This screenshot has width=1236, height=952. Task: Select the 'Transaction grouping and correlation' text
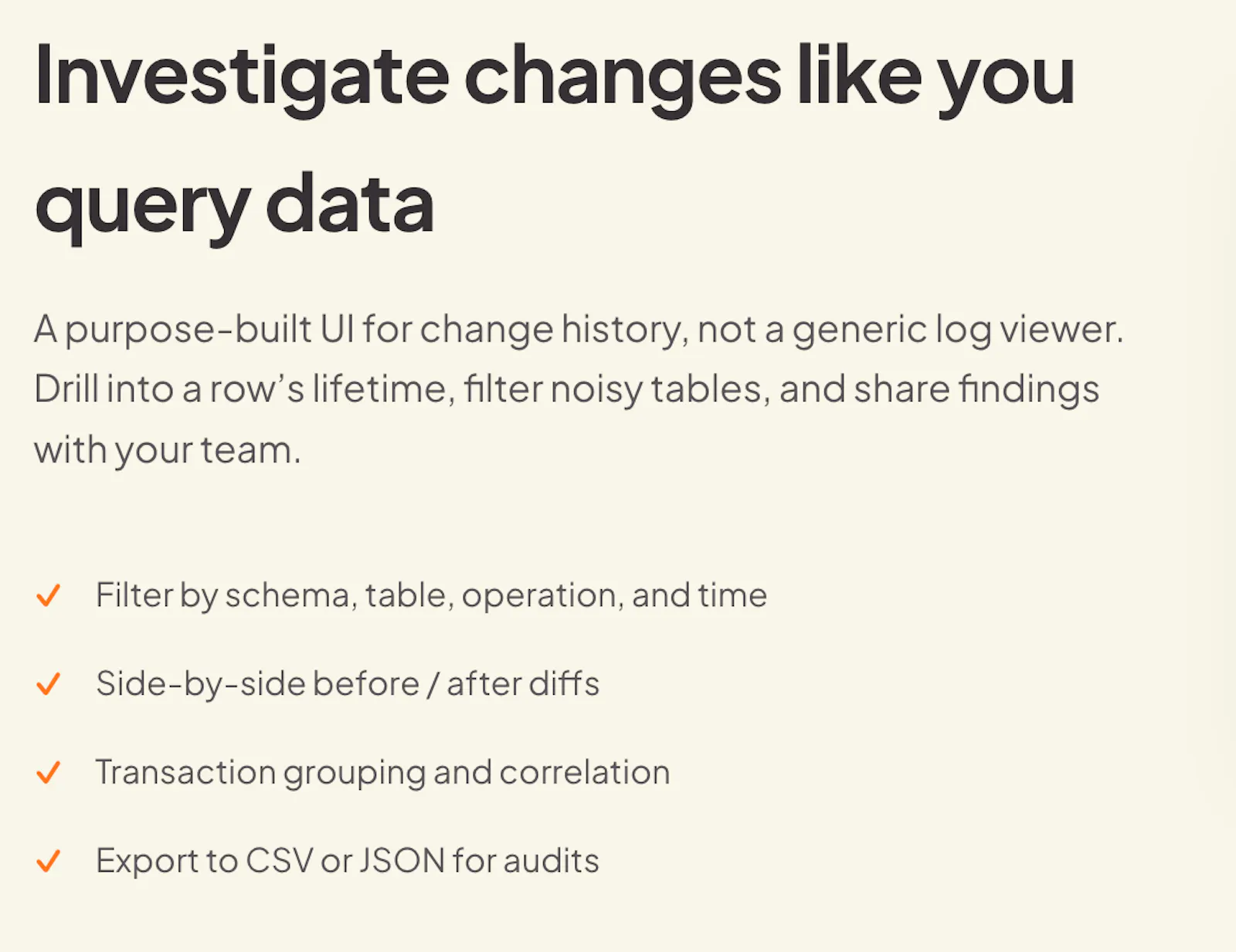382,773
